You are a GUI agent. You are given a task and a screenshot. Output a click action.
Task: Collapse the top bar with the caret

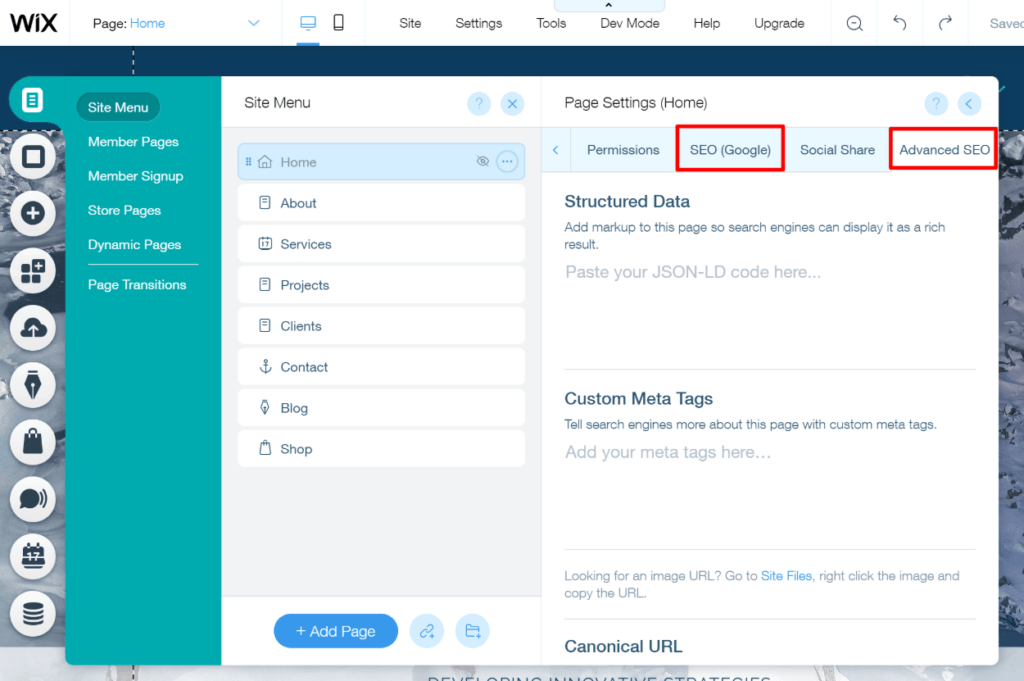pyautogui.click(x=609, y=5)
